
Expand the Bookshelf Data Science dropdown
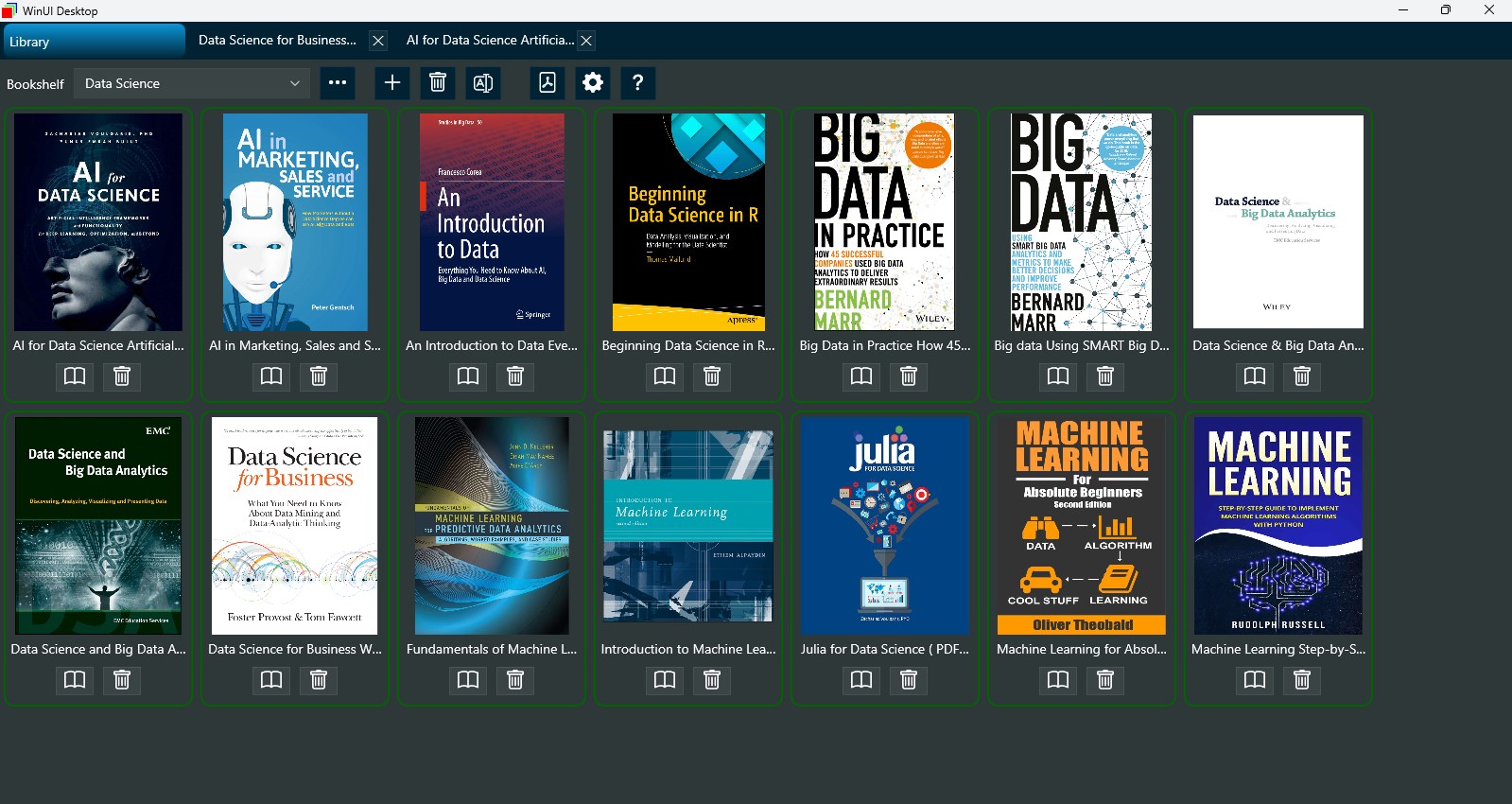(192, 83)
